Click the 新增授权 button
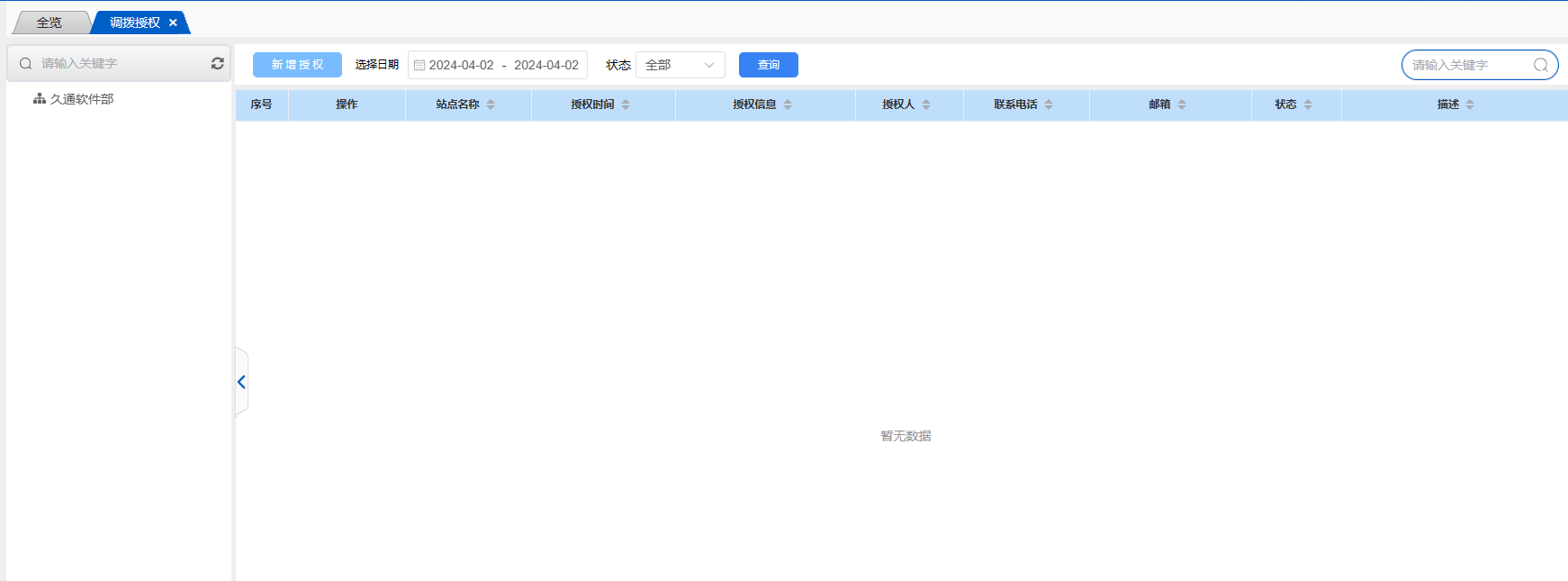1568x581 pixels. (x=297, y=65)
